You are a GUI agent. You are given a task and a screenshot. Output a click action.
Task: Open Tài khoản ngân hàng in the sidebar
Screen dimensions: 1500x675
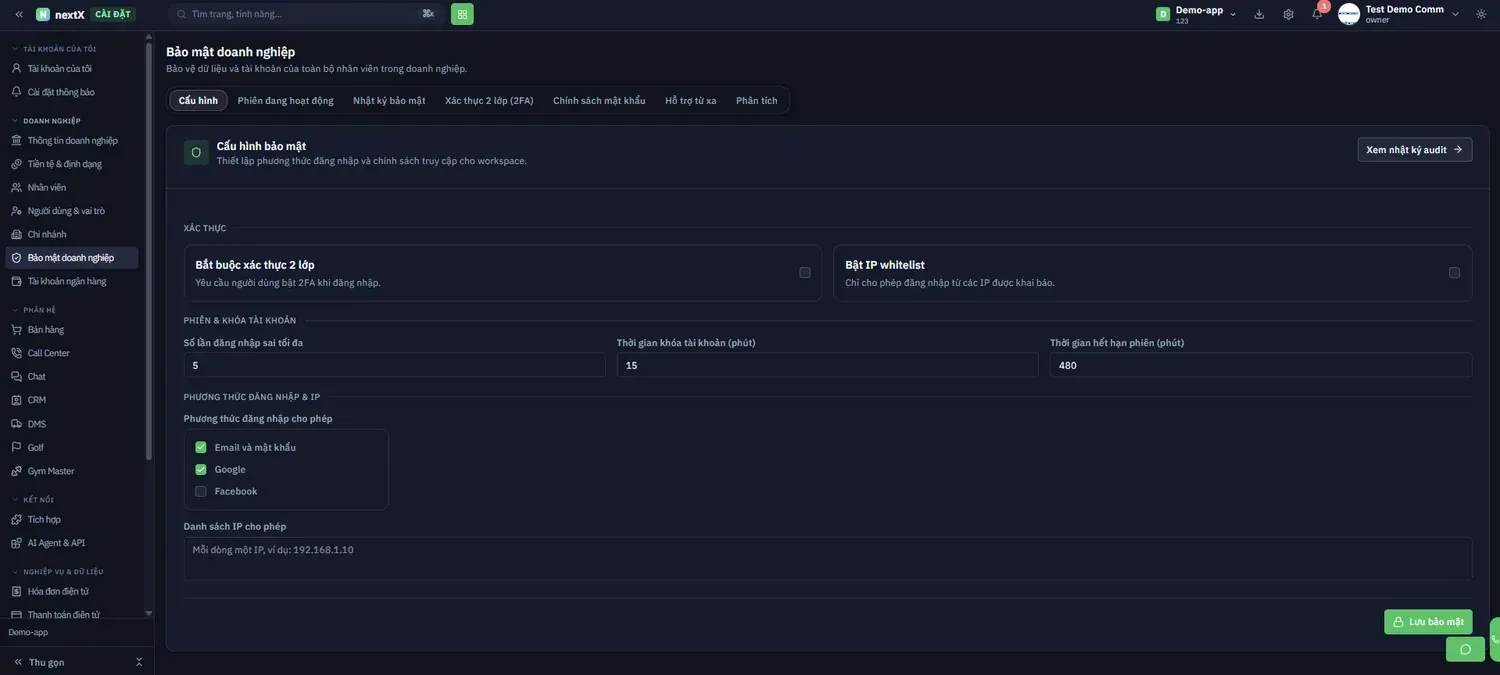[72, 281]
